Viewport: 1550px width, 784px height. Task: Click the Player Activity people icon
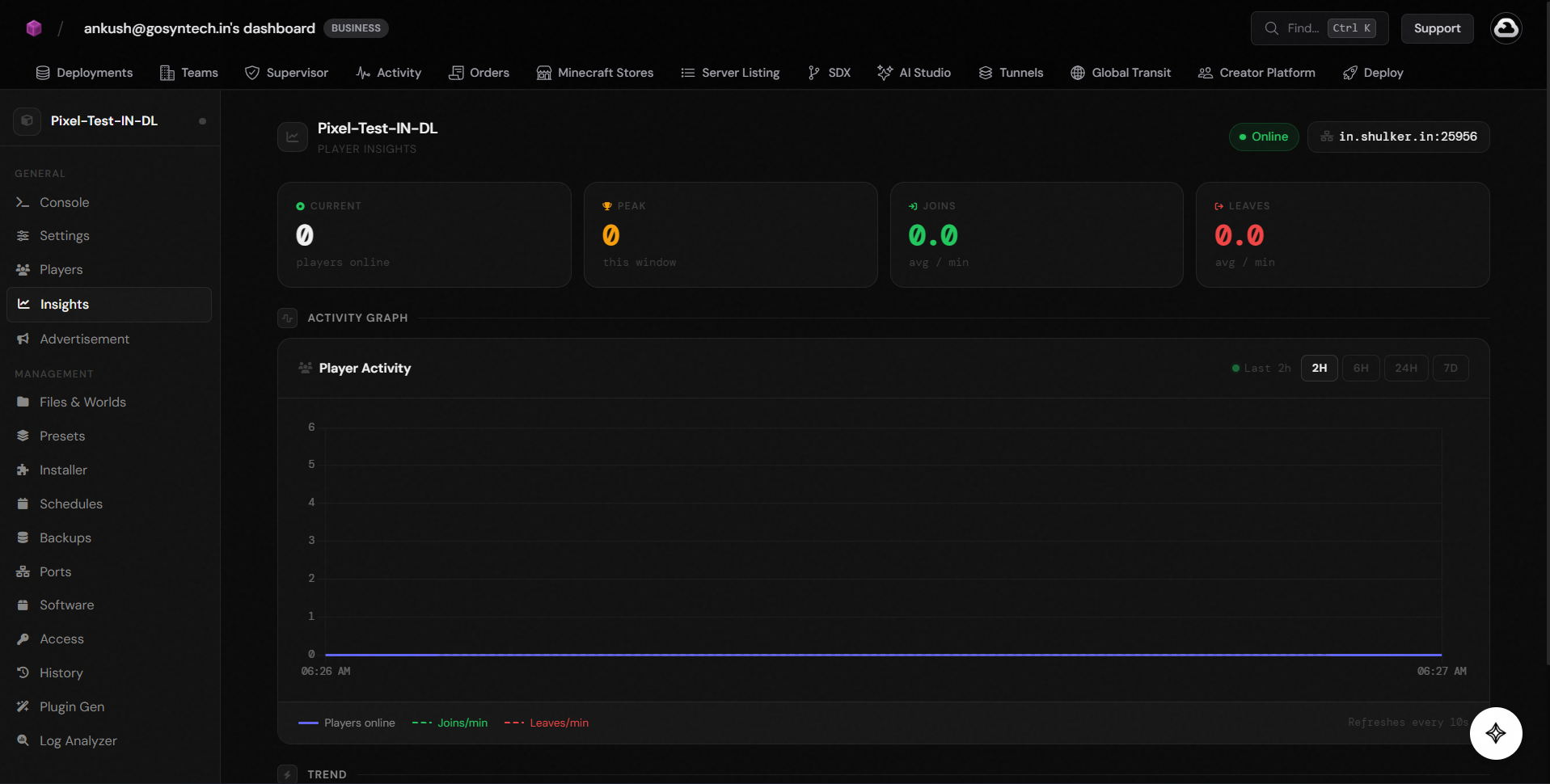click(x=305, y=368)
